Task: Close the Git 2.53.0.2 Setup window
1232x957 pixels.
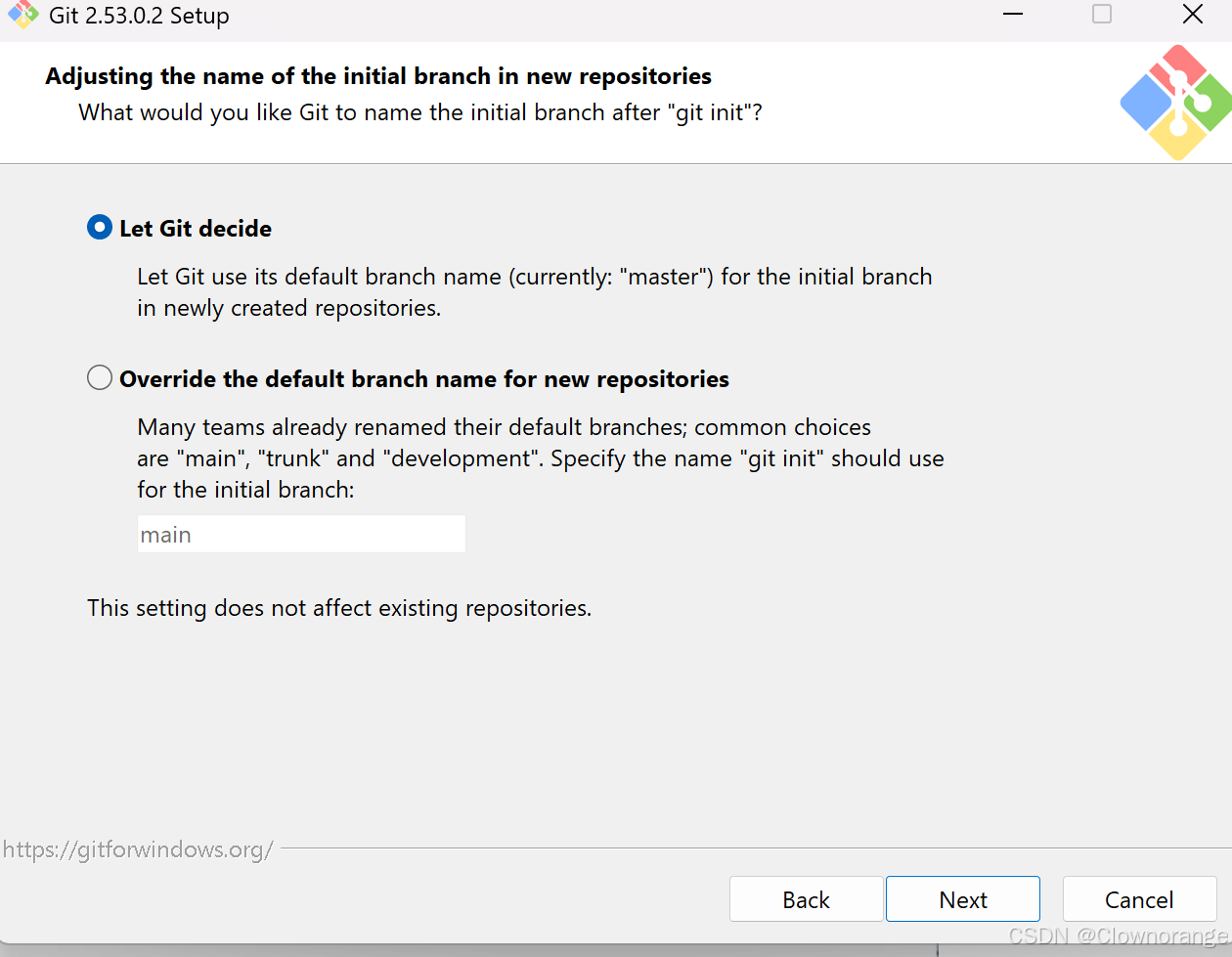Action: tap(1193, 15)
